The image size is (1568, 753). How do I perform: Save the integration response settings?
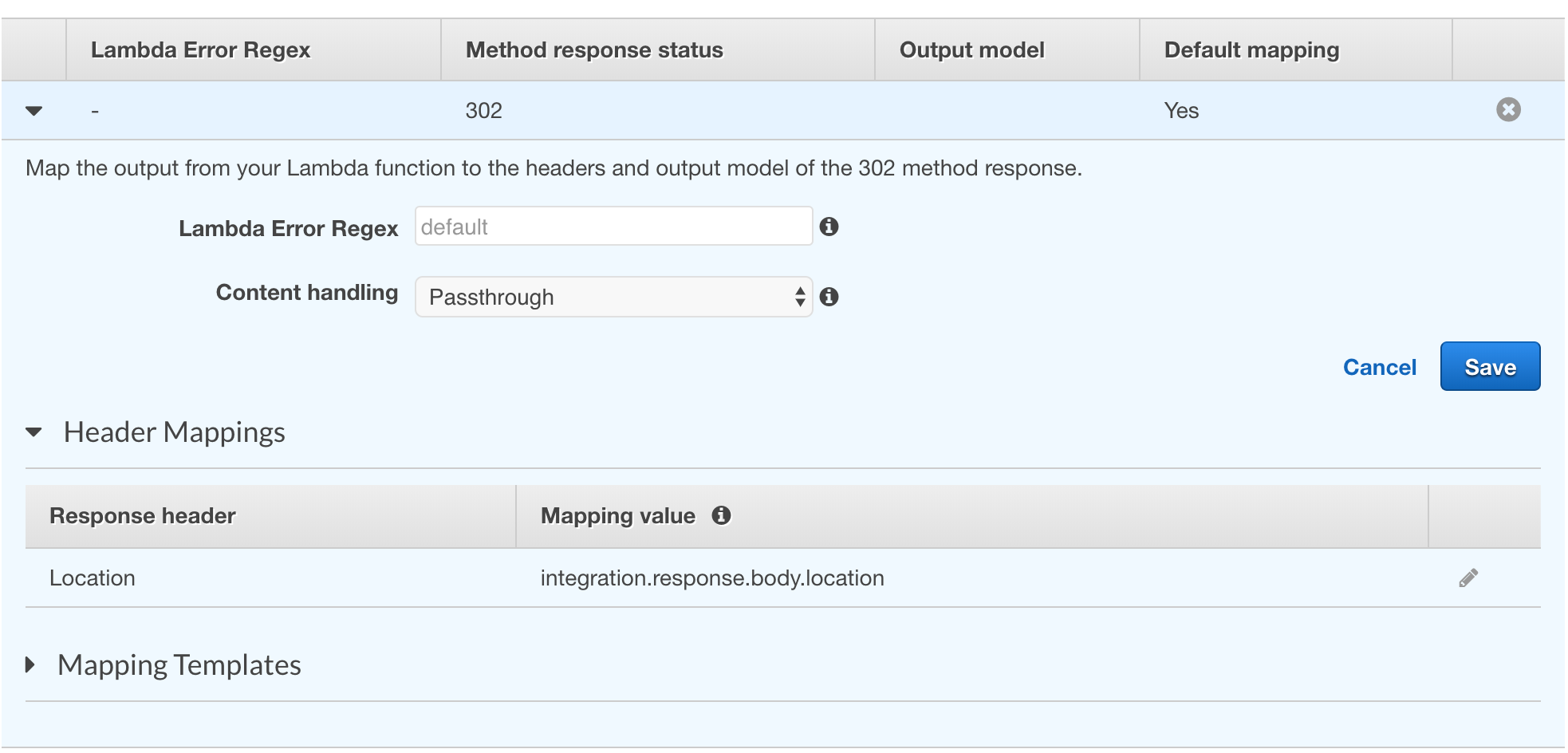pyautogui.click(x=1489, y=366)
